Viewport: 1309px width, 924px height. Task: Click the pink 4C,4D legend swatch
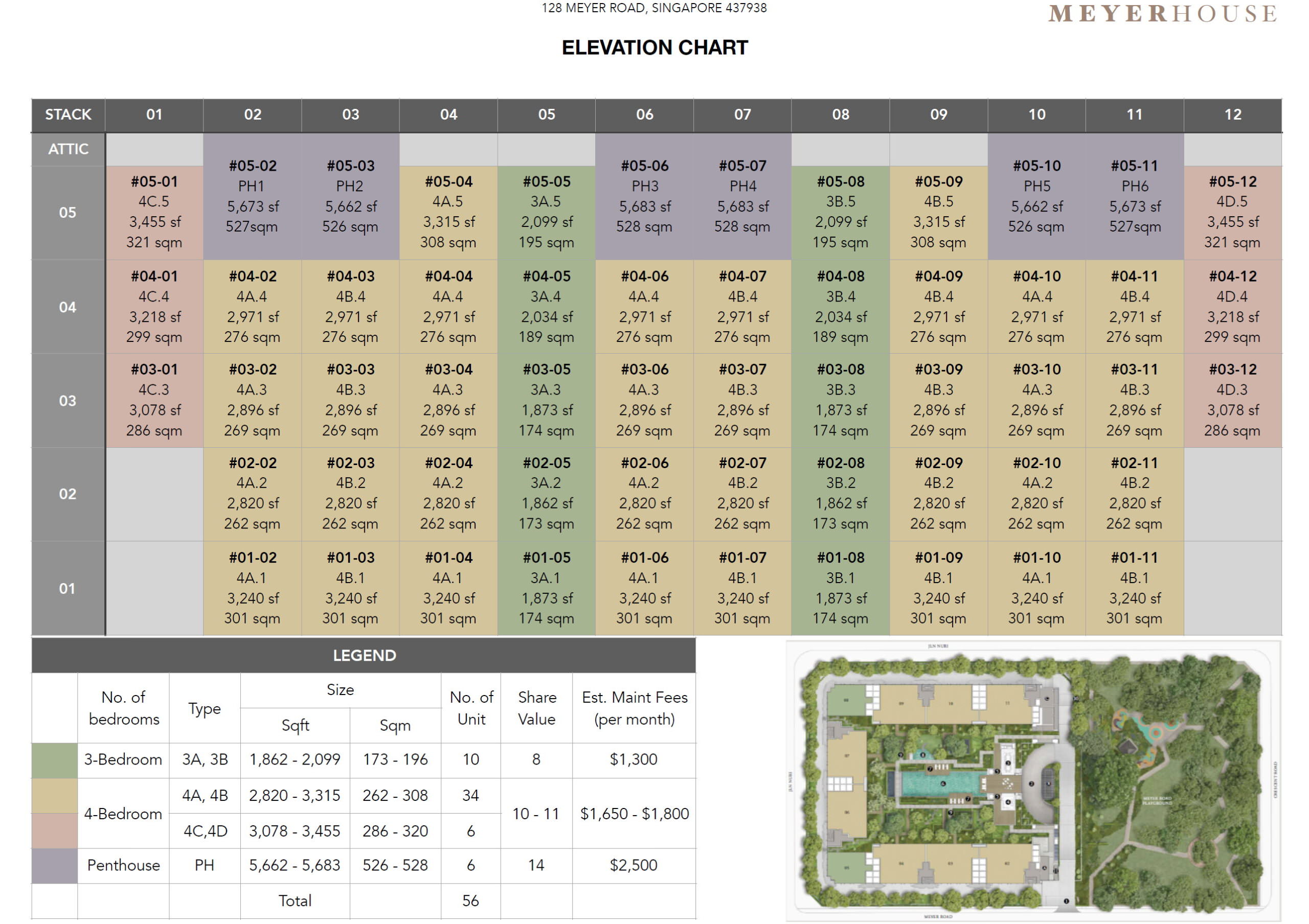pyautogui.click(x=54, y=831)
